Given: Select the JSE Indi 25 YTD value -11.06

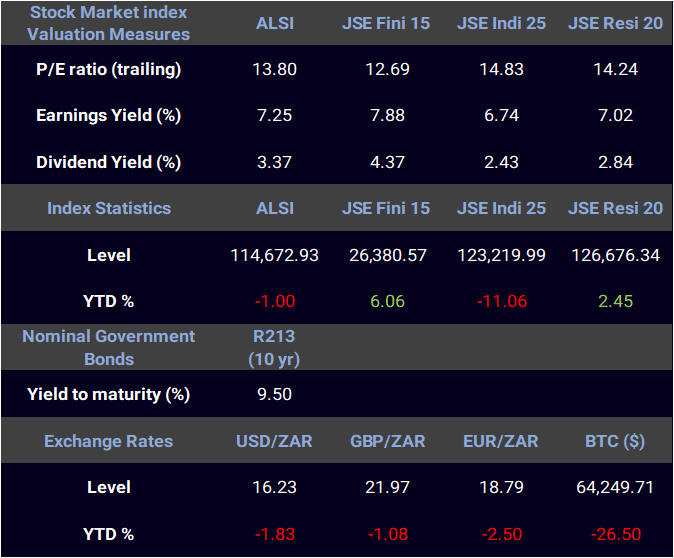Looking at the screenshot, I should (x=502, y=301).
